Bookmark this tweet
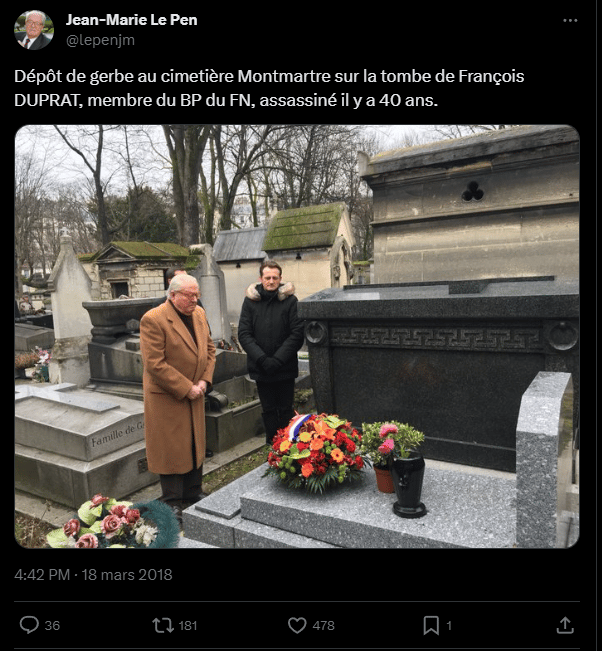Viewport: 602px width, 651px height. point(431,625)
